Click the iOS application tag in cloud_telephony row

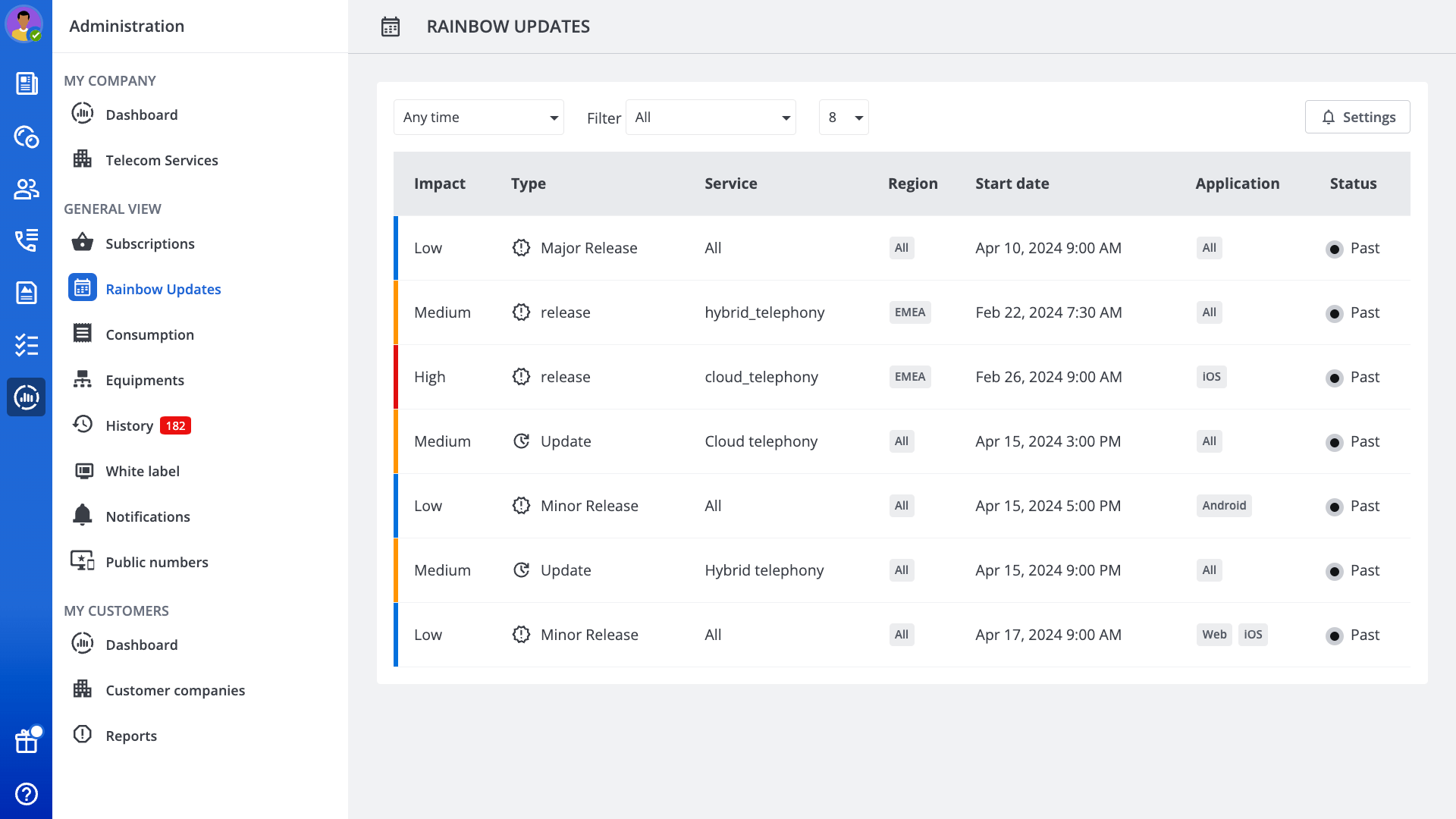click(1211, 377)
